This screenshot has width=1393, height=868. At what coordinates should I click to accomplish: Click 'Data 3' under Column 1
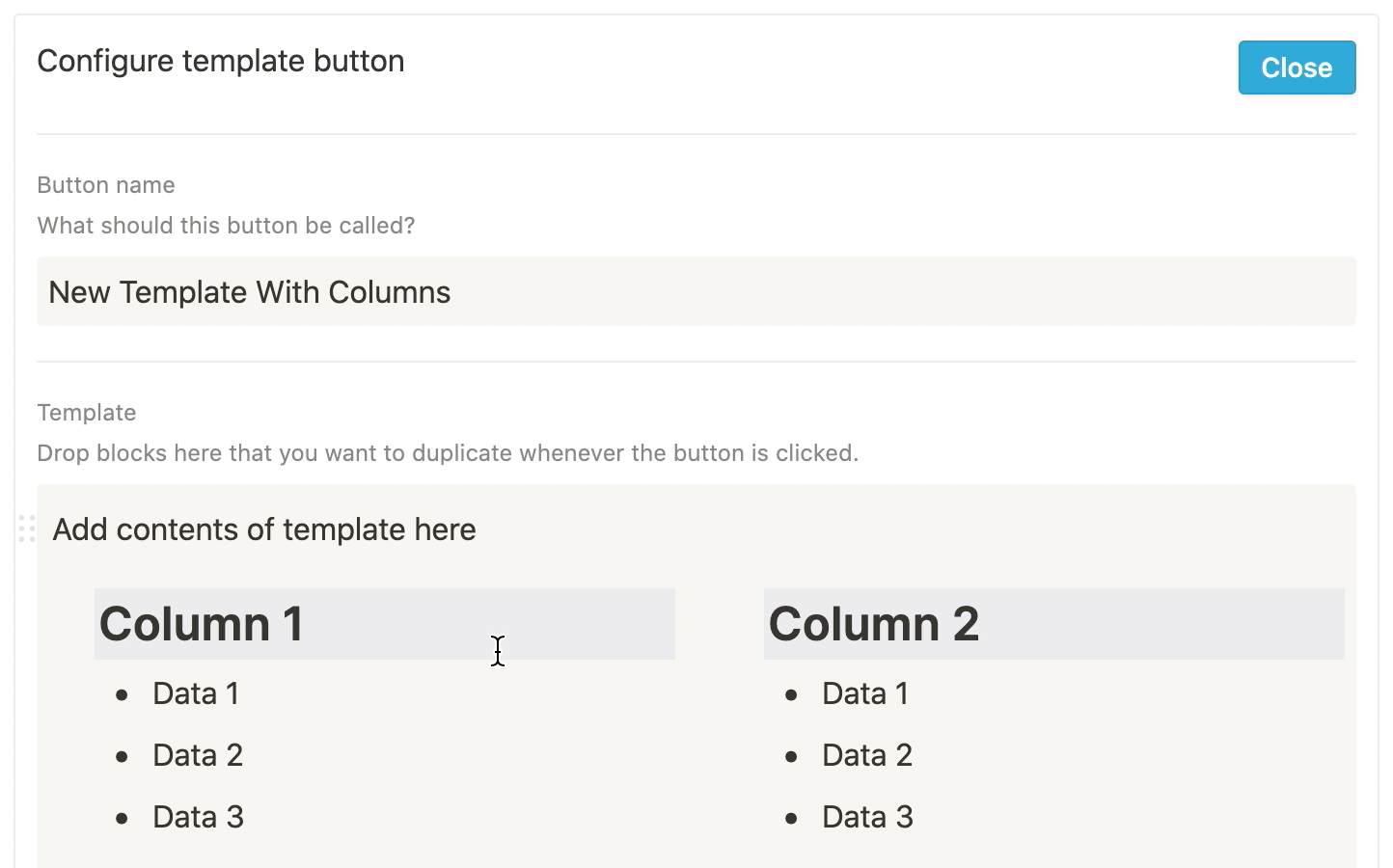coord(198,816)
